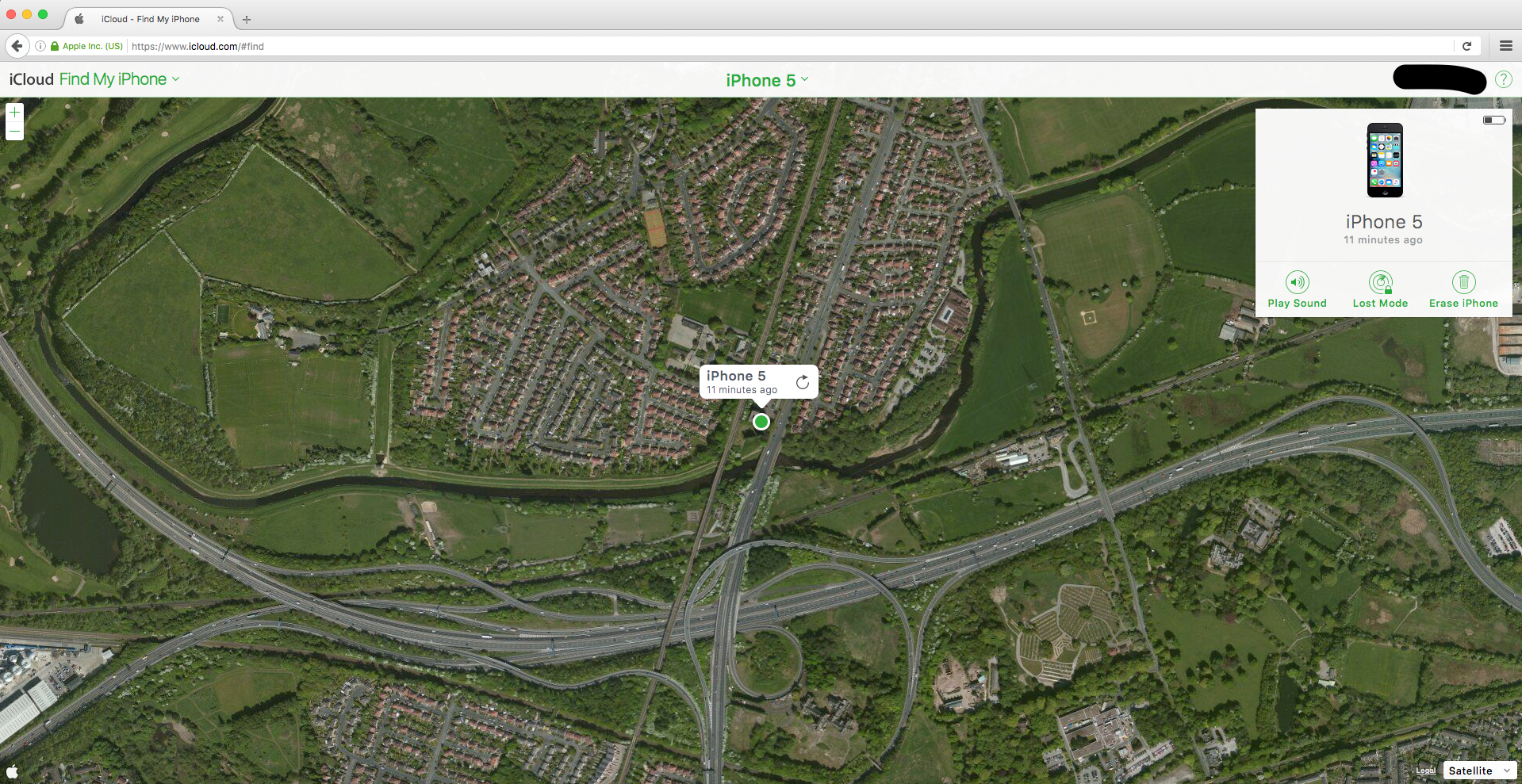
Task: Zoom in on the map
Action: pyautogui.click(x=14, y=111)
